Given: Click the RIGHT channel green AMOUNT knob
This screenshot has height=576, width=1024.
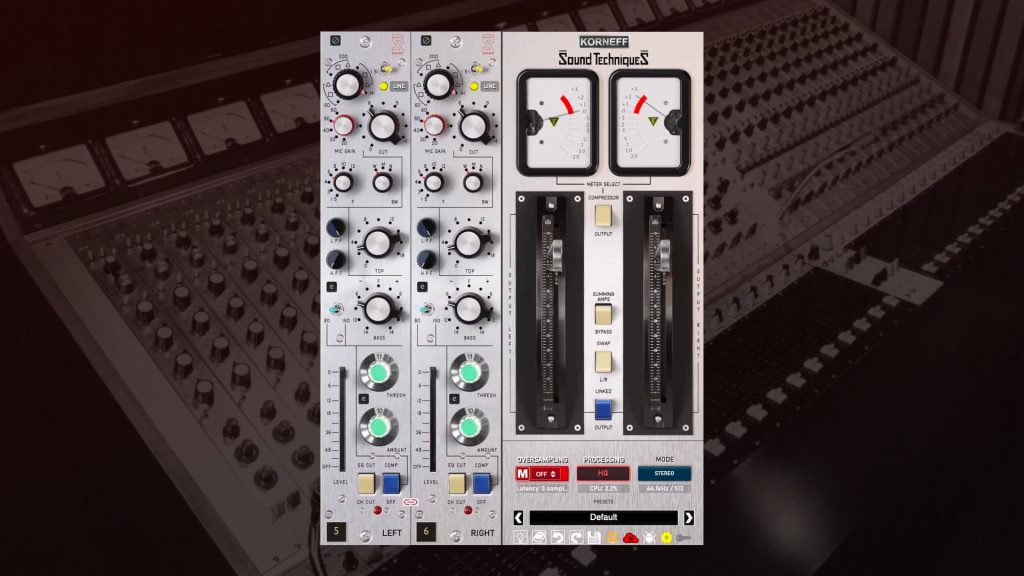Looking at the screenshot, I should pyautogui.click(x=469, y=427).
